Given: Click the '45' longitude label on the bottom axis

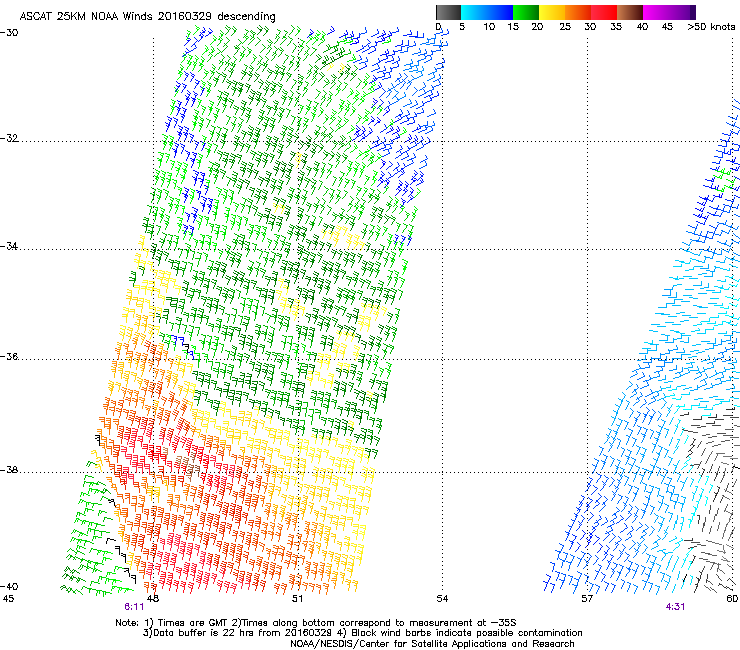Looking at the screenshot, I should (x=8, y=599).
